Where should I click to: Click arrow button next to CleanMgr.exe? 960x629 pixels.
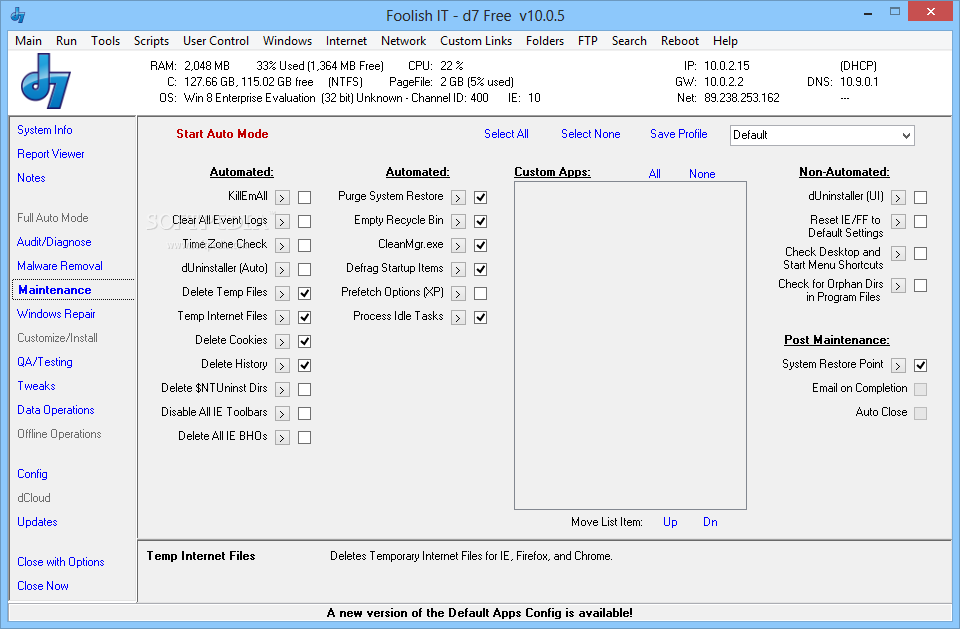pyautogui.click(x=458, y=246)
